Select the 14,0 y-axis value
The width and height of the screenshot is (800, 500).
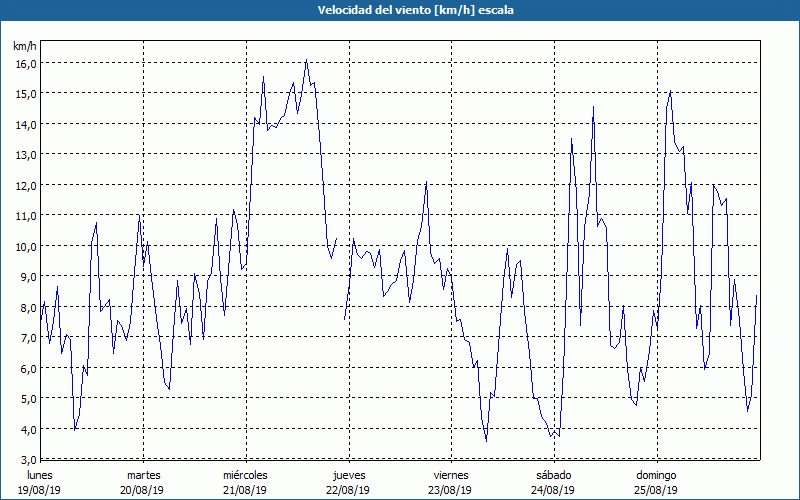click(x=26, y=124)
